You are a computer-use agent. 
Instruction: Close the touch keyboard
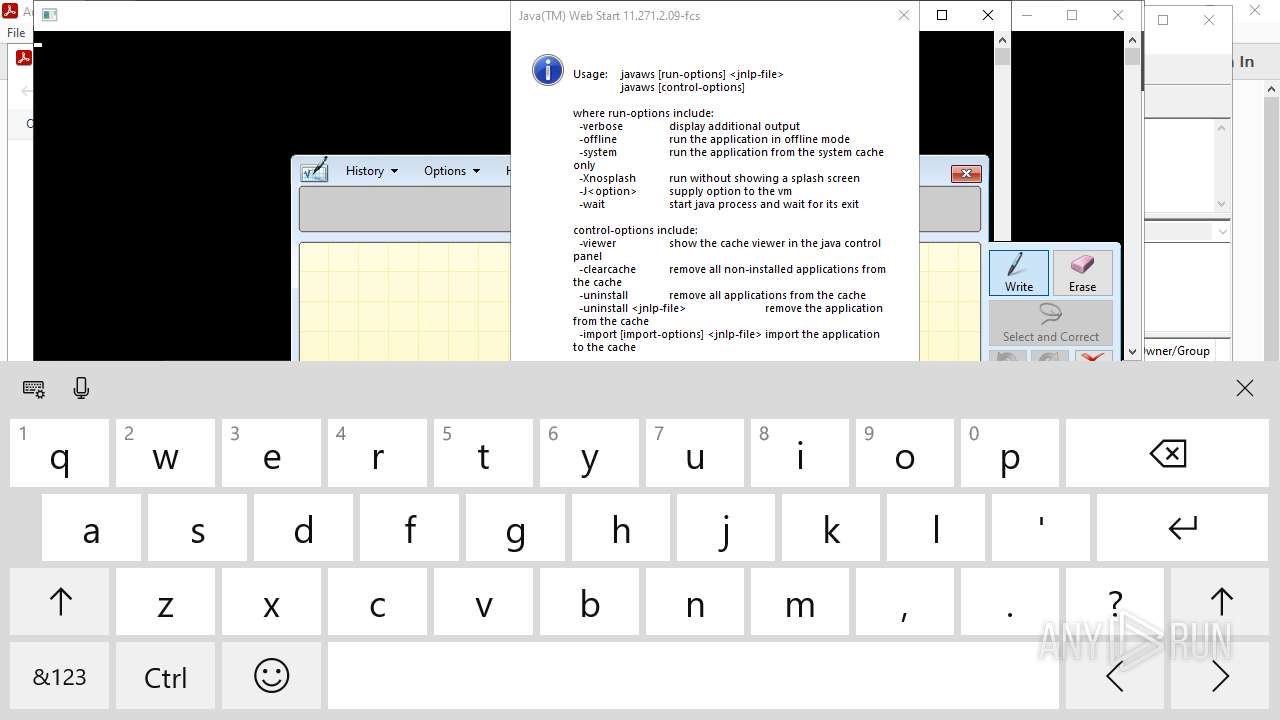1244,389
